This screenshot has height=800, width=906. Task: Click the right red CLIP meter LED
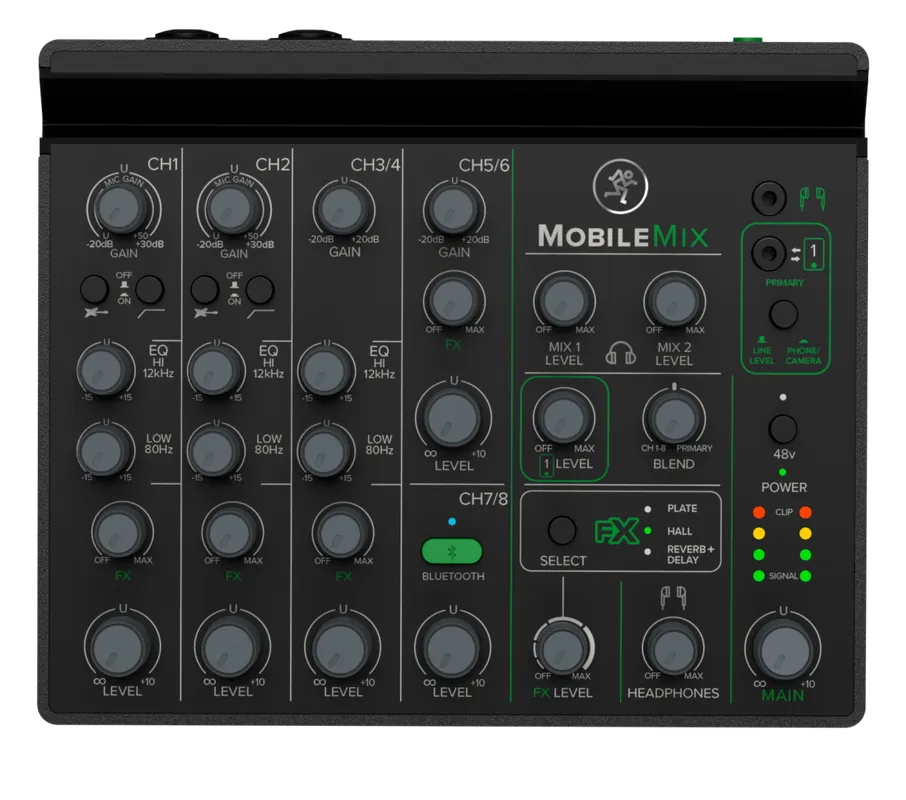pyautogui.click(x=805, y=512)
